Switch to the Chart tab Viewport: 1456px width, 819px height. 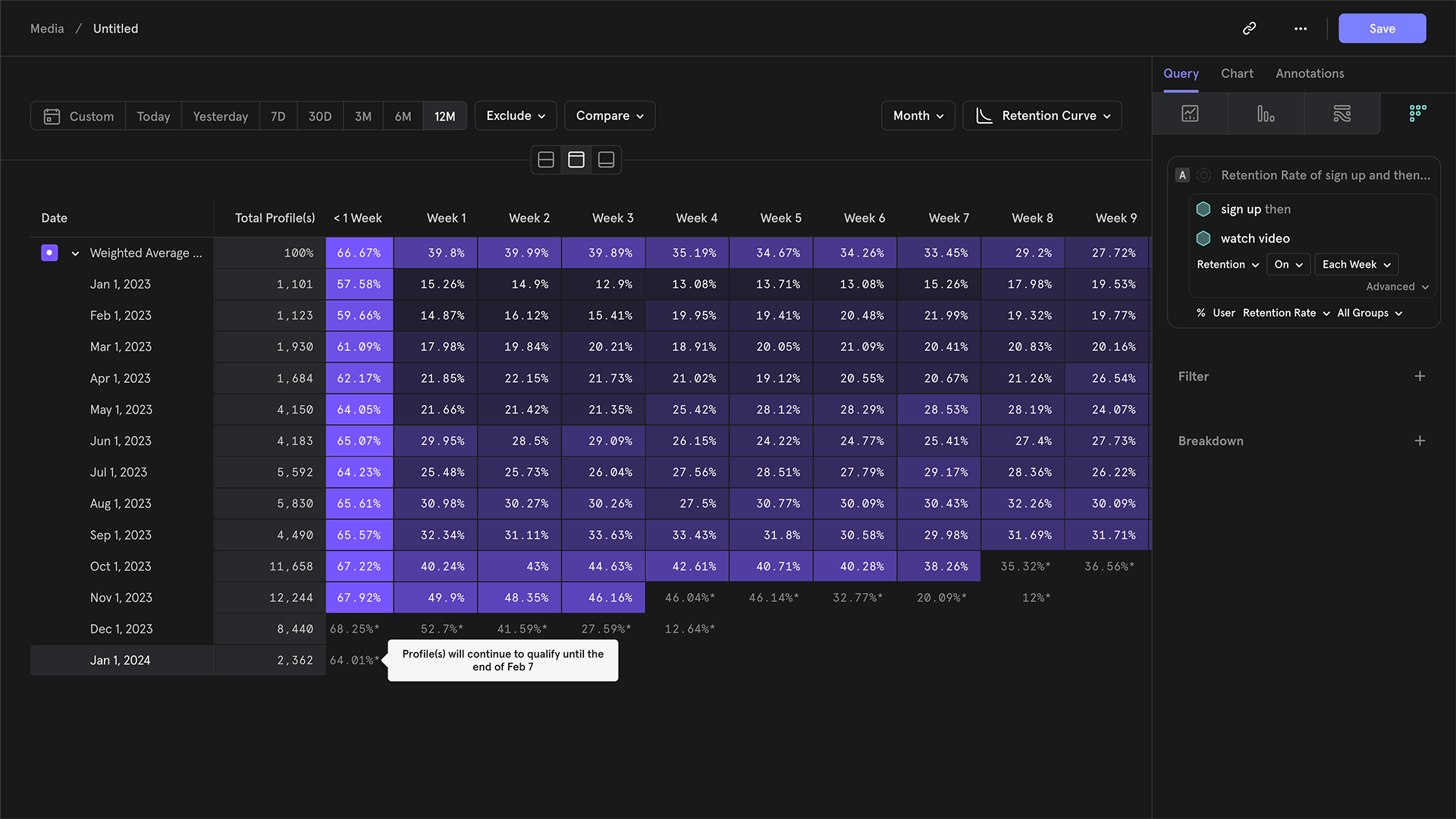(1237, 74)
